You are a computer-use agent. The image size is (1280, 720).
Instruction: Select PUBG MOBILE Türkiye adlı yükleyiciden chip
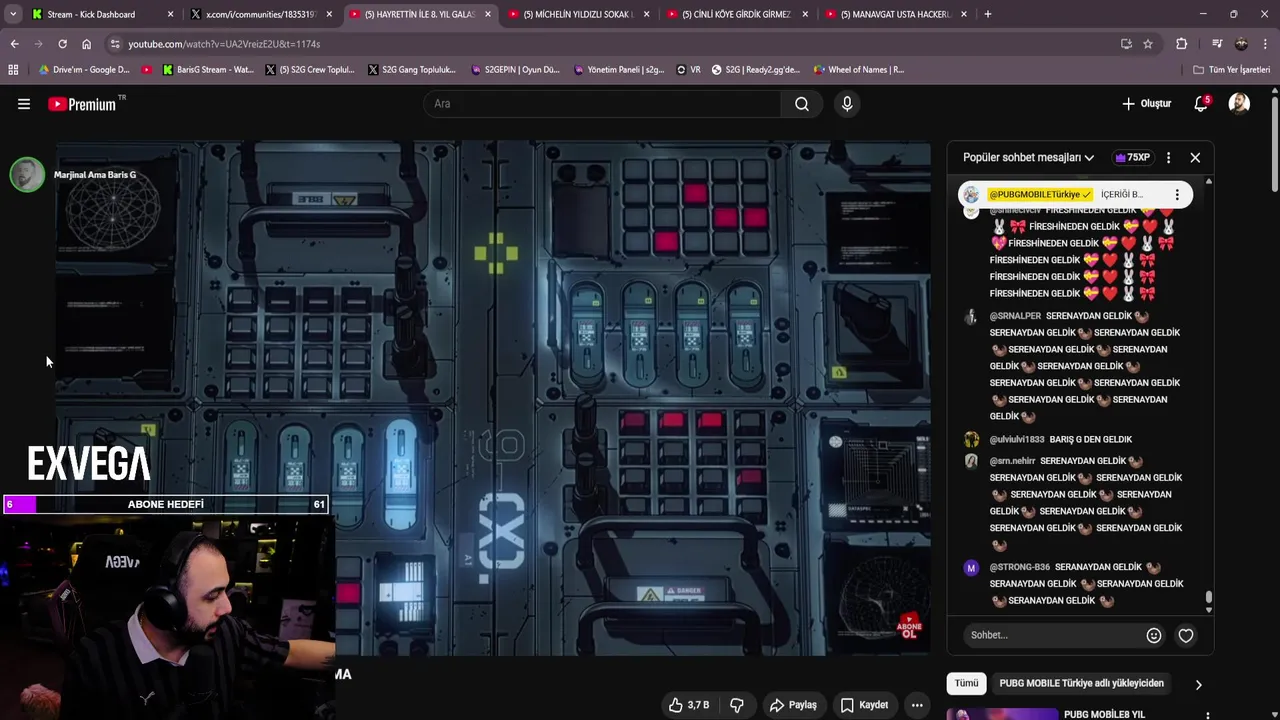1081,683
